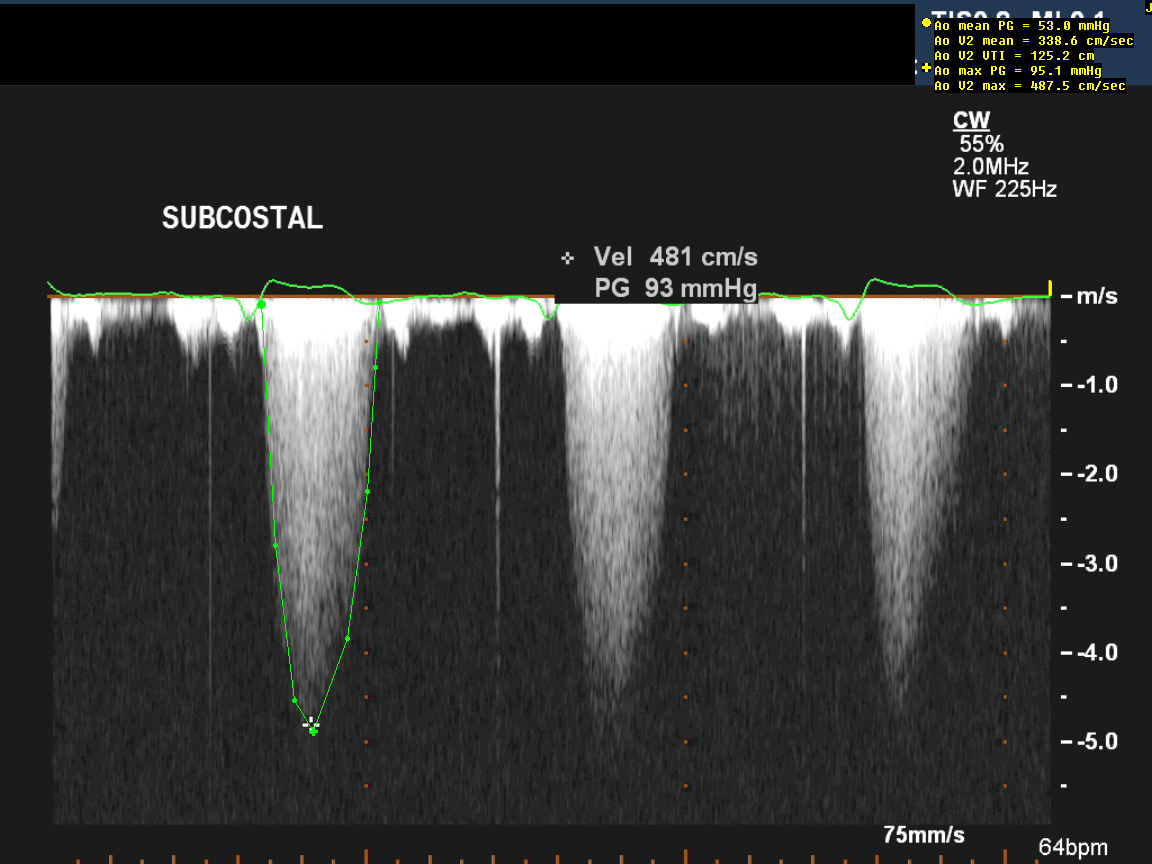Viewport: 1152px width, 864px height.
Task: Click the 55% gain value
Action: click(x=981, y=144)
